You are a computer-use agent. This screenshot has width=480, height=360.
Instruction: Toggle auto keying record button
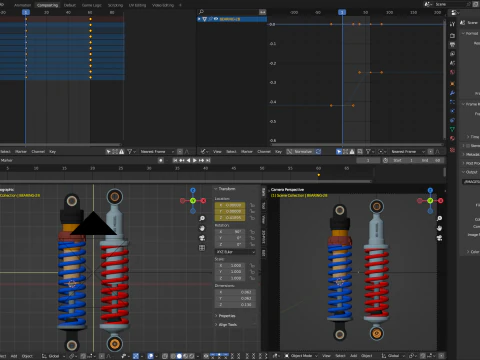tap(161, 160)
